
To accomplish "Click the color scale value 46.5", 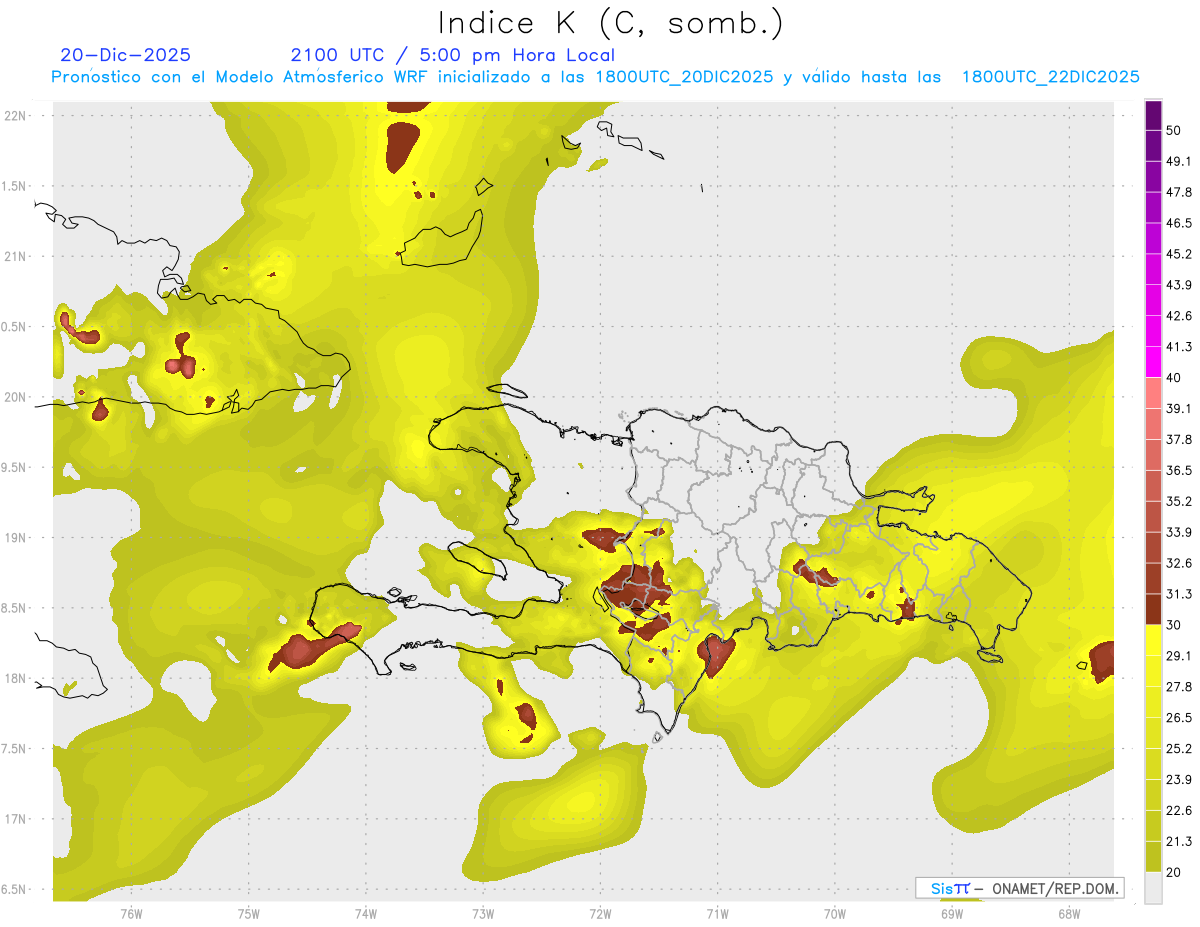I will 1179,223.
